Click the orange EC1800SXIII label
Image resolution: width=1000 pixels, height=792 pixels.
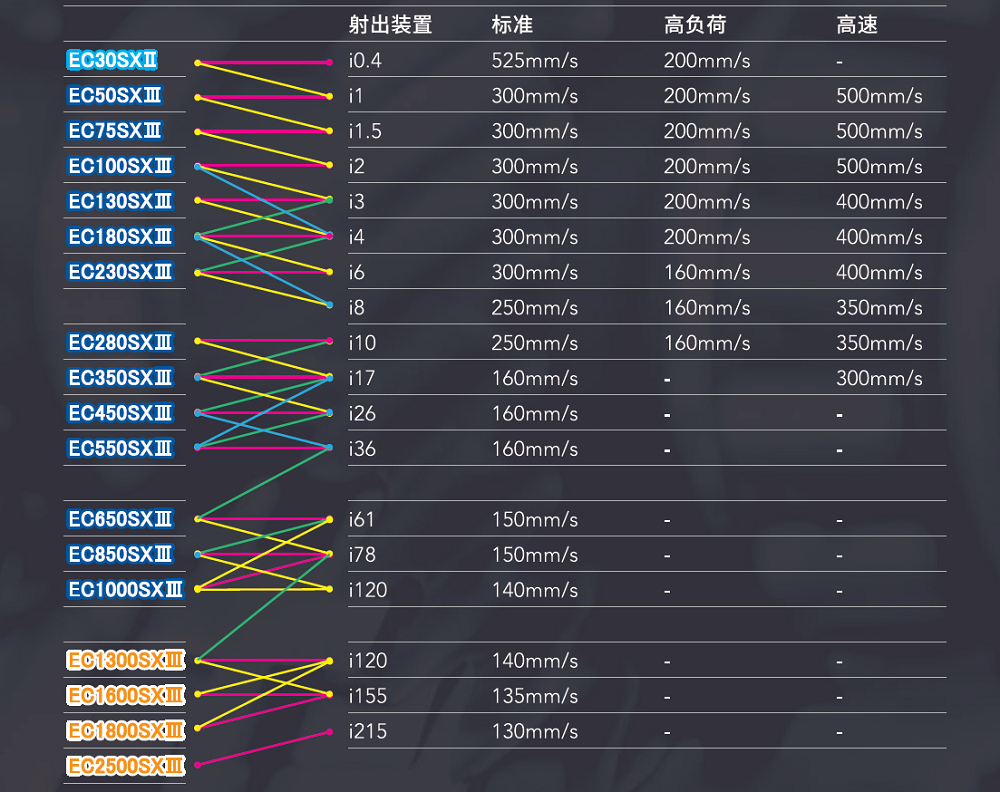click(x=126, y=731)
